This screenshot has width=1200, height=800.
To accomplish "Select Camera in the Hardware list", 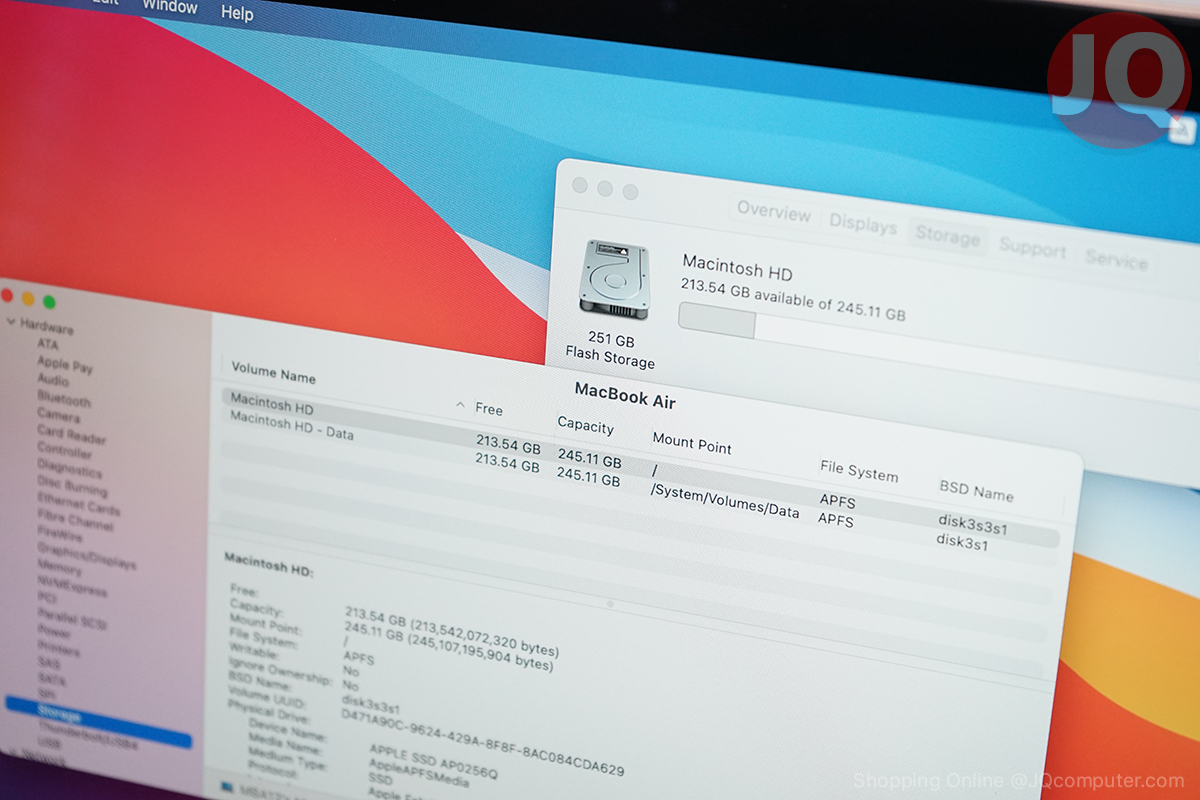I will click(58, 414).
